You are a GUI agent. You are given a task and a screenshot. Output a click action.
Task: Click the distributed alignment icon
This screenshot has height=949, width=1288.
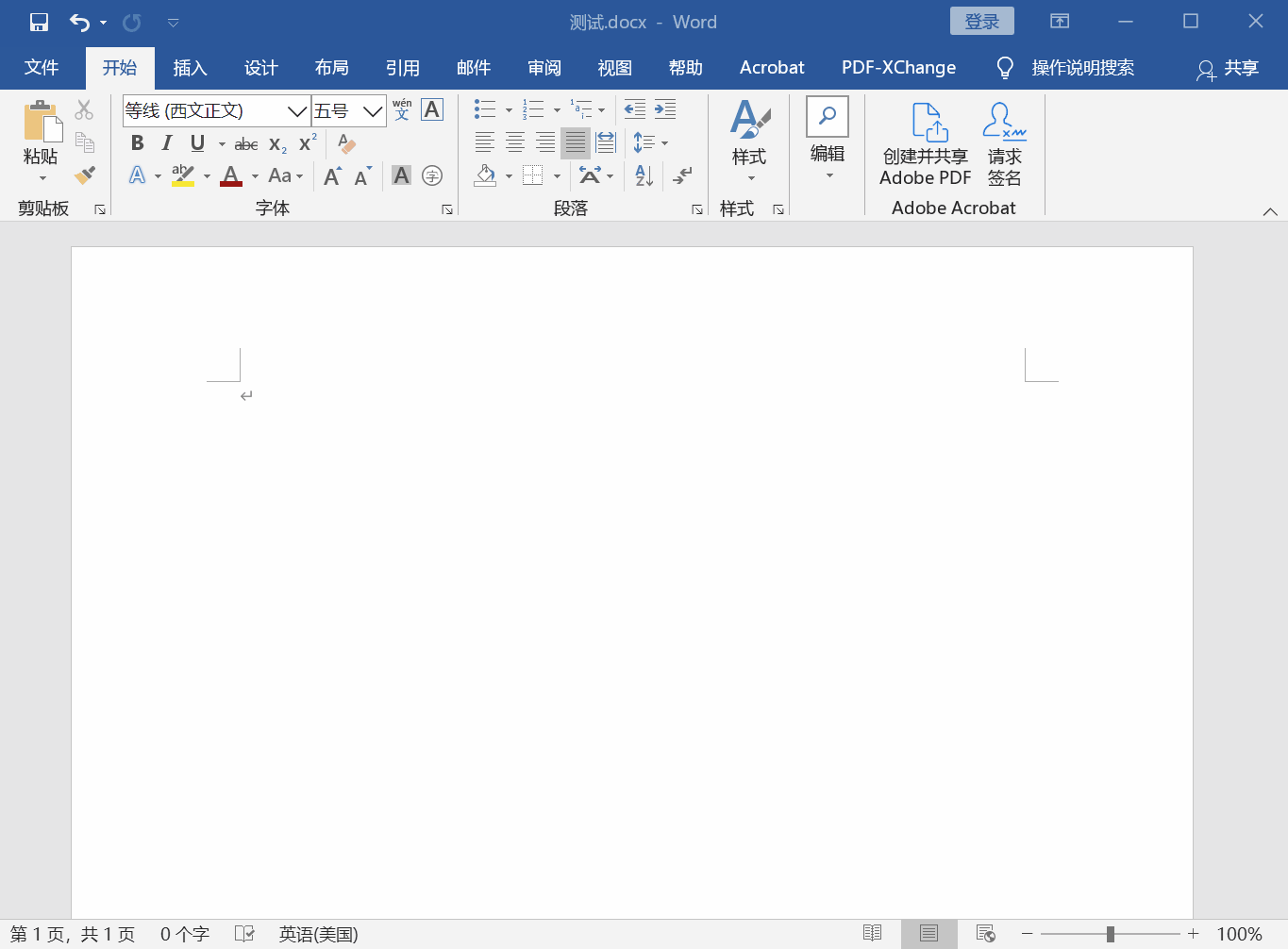pos(606,143)
